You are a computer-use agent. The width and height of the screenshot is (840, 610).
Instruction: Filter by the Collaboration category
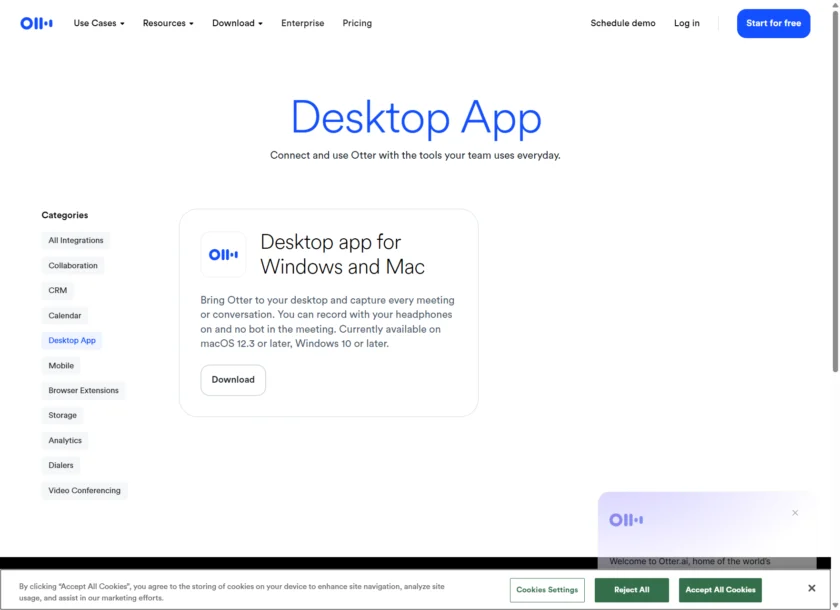[x=72, y=265]
